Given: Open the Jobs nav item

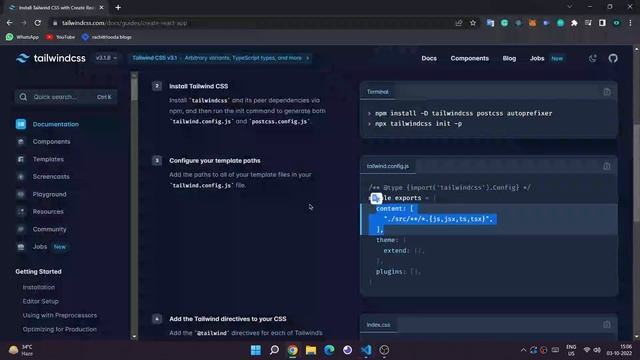Looking at the screenshot, I should point(537,58).
